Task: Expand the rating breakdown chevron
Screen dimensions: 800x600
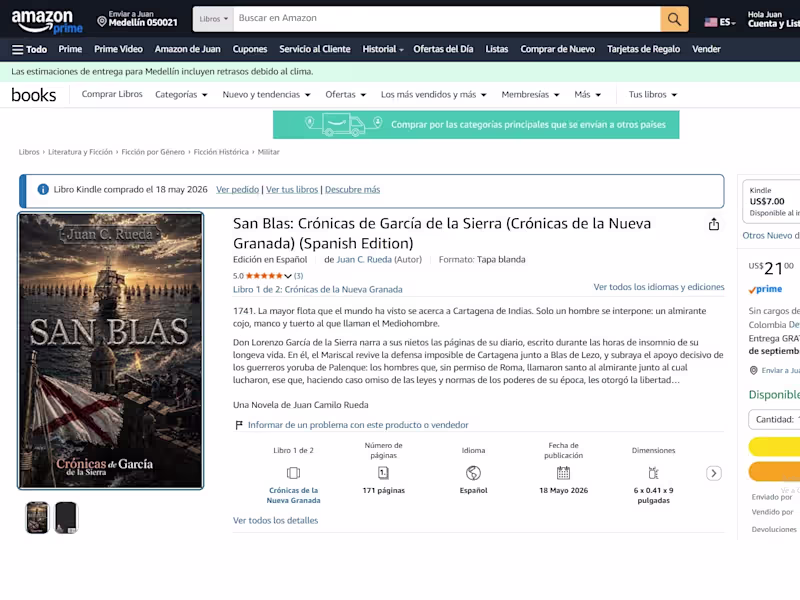Action: [x=288, y=276]
